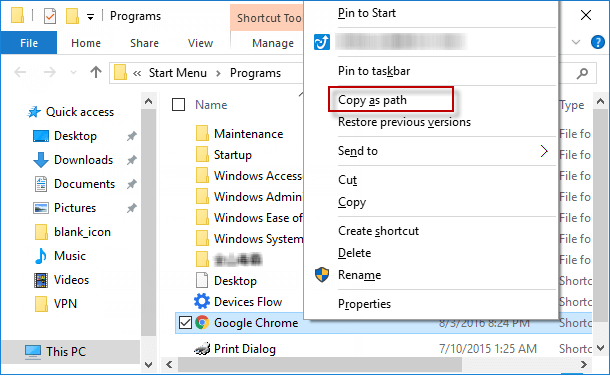Image resolution: width=610 pixels, height=376 pixels.
Task: Open the Music folder in the sidebar
Action: pyautogui.click(x=70, y=256)
